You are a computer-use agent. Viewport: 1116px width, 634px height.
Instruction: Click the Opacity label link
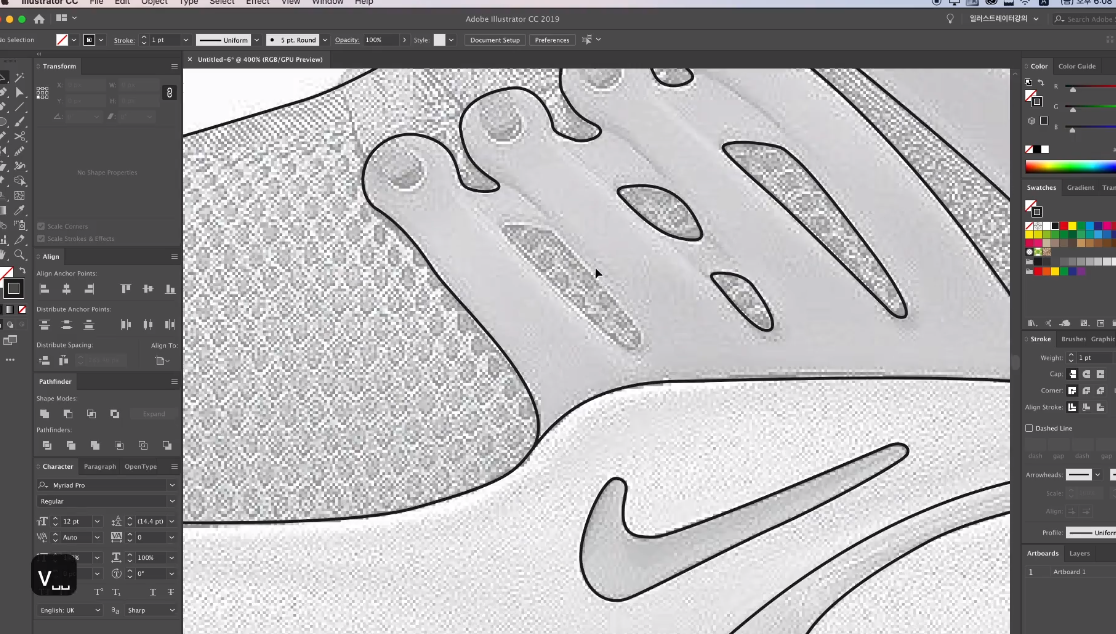pos(347,40)
